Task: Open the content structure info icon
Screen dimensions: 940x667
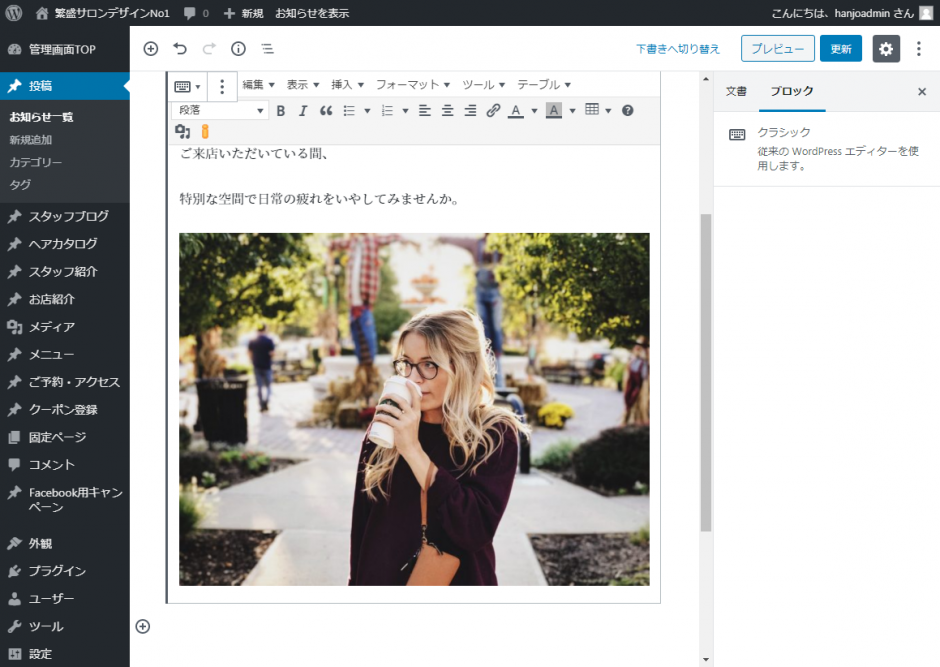Action: pos(238,48)
